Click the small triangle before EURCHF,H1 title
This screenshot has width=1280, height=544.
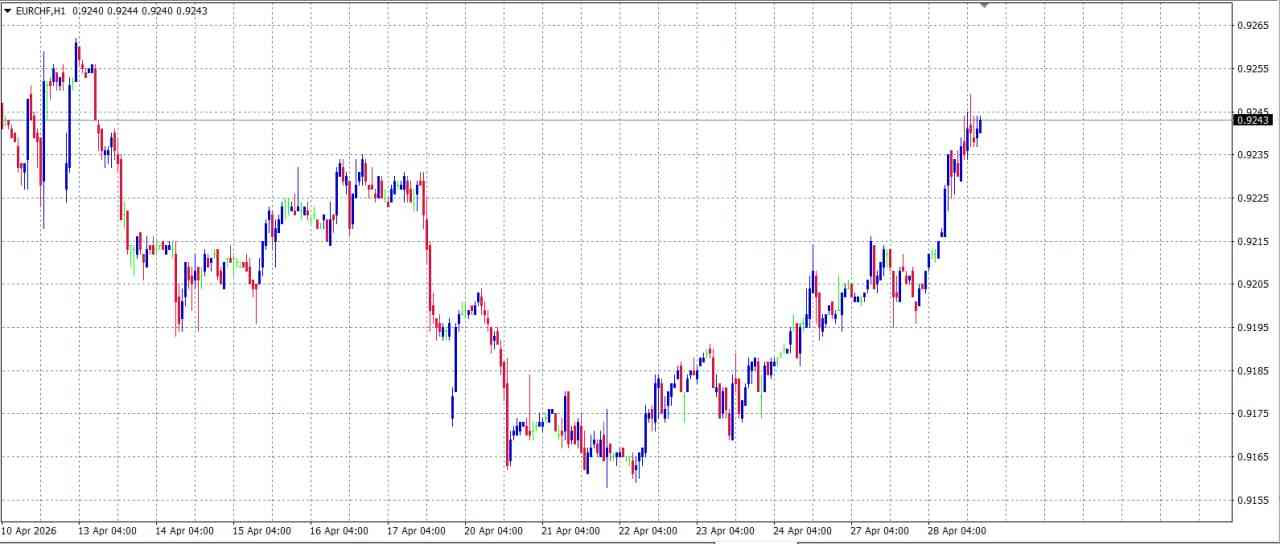coord(8,11)
